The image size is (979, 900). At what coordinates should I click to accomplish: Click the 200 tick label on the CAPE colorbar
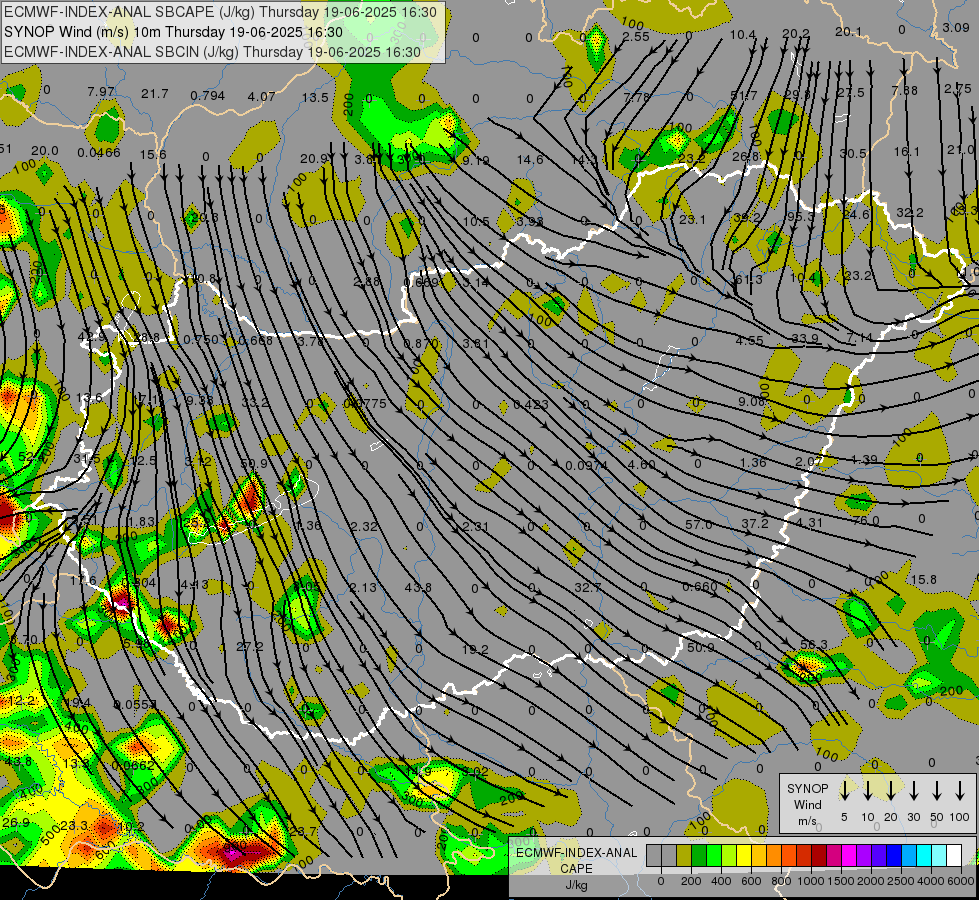pos(691,881)
